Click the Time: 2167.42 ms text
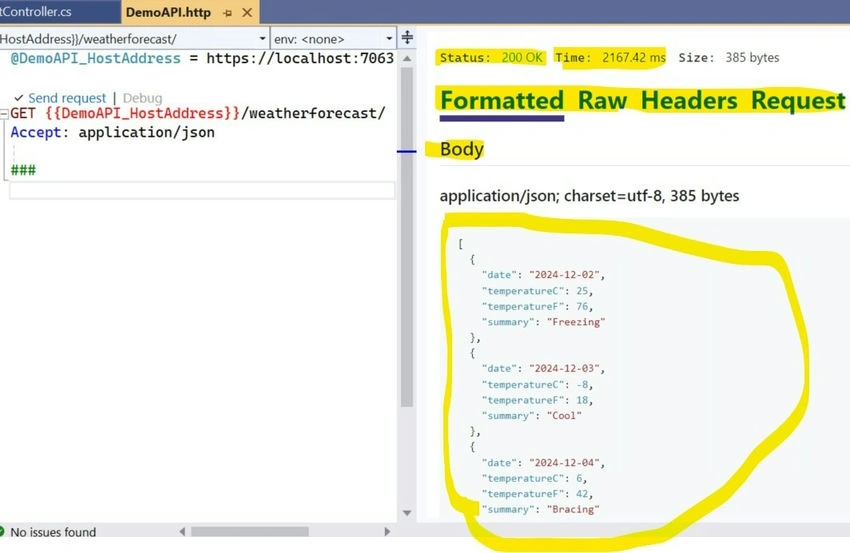 click(610, 57)
